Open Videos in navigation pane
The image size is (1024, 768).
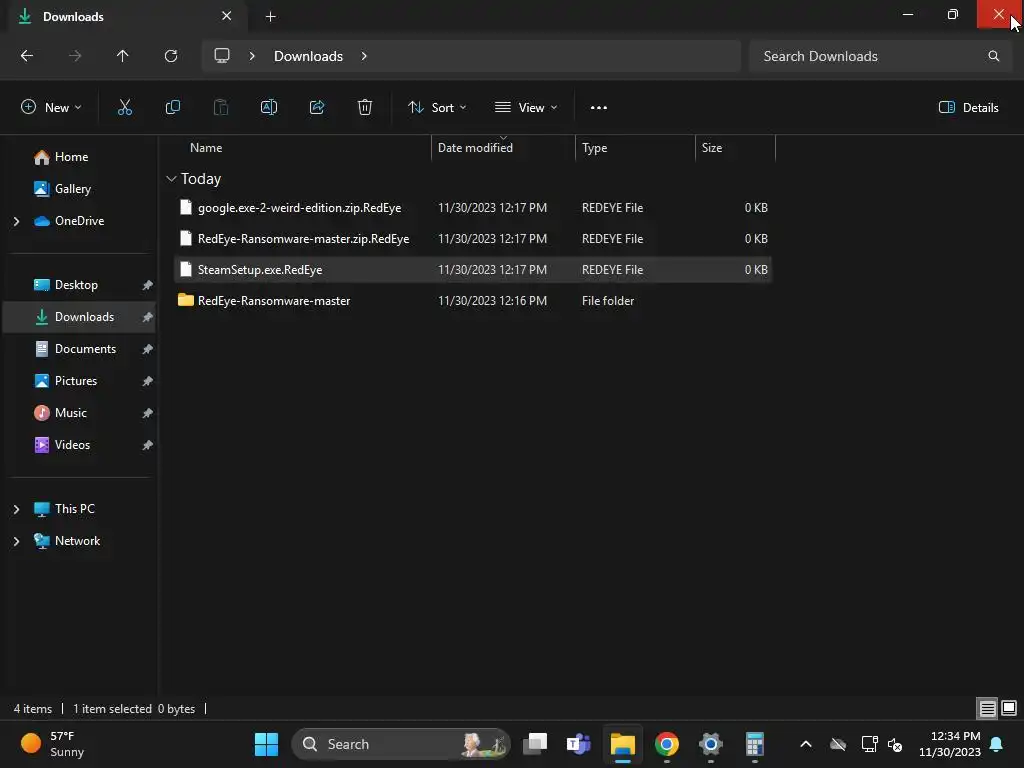[x=72, y=445]
